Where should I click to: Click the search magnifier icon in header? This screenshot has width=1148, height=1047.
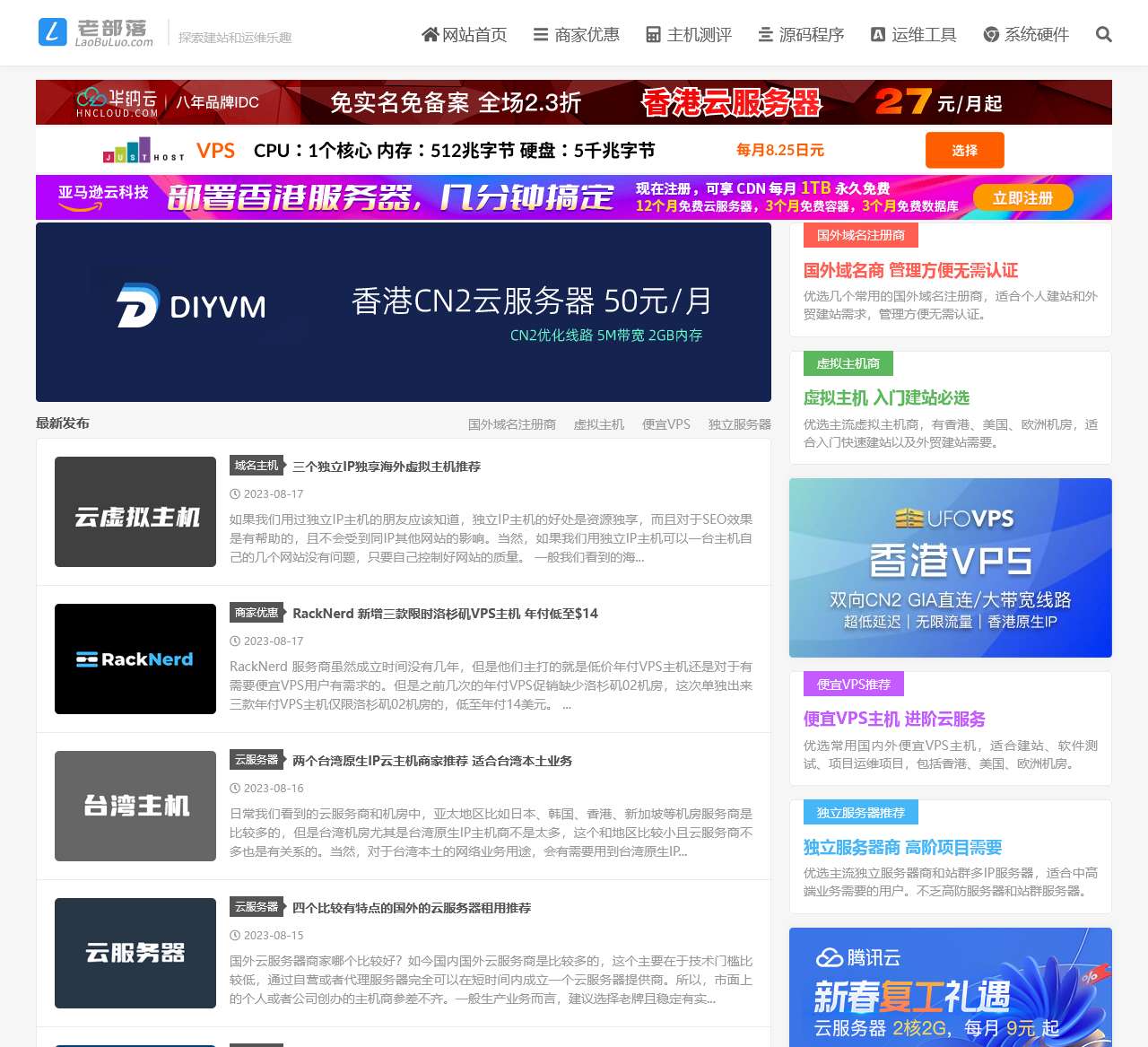pyautogui.click(x=1103, y=35)
